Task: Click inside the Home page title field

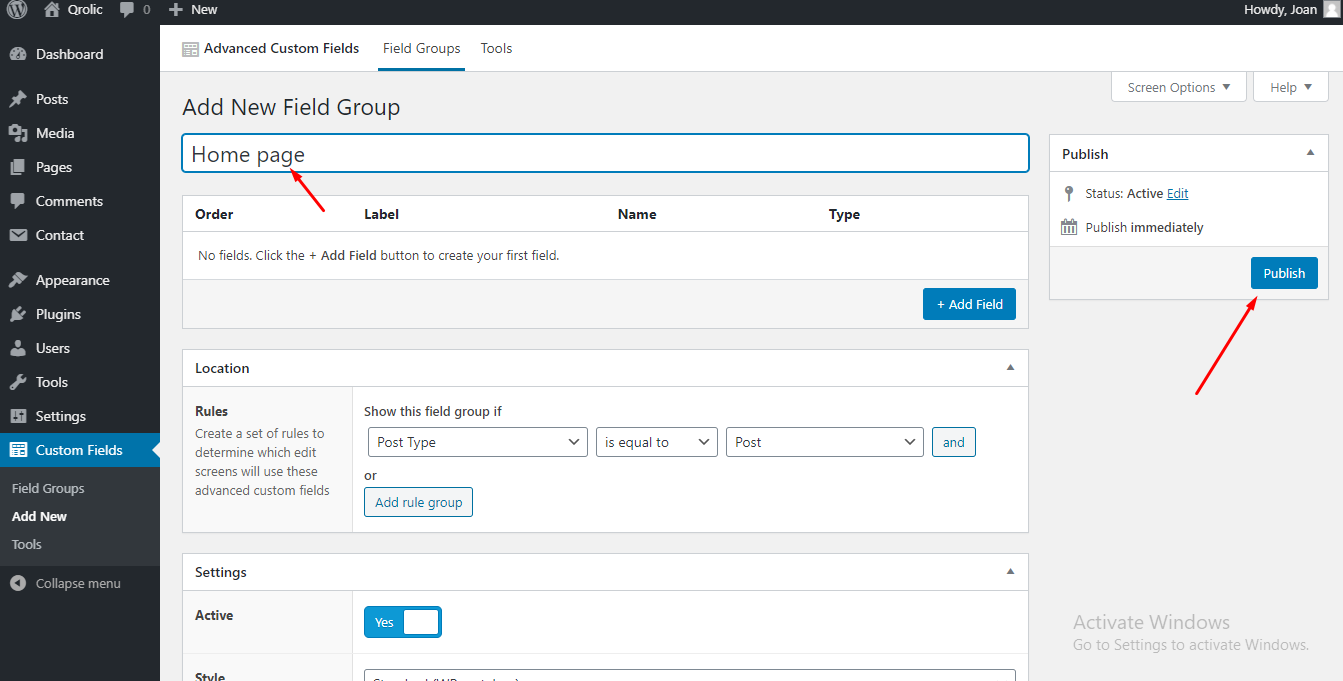Action: coord(605,153)
